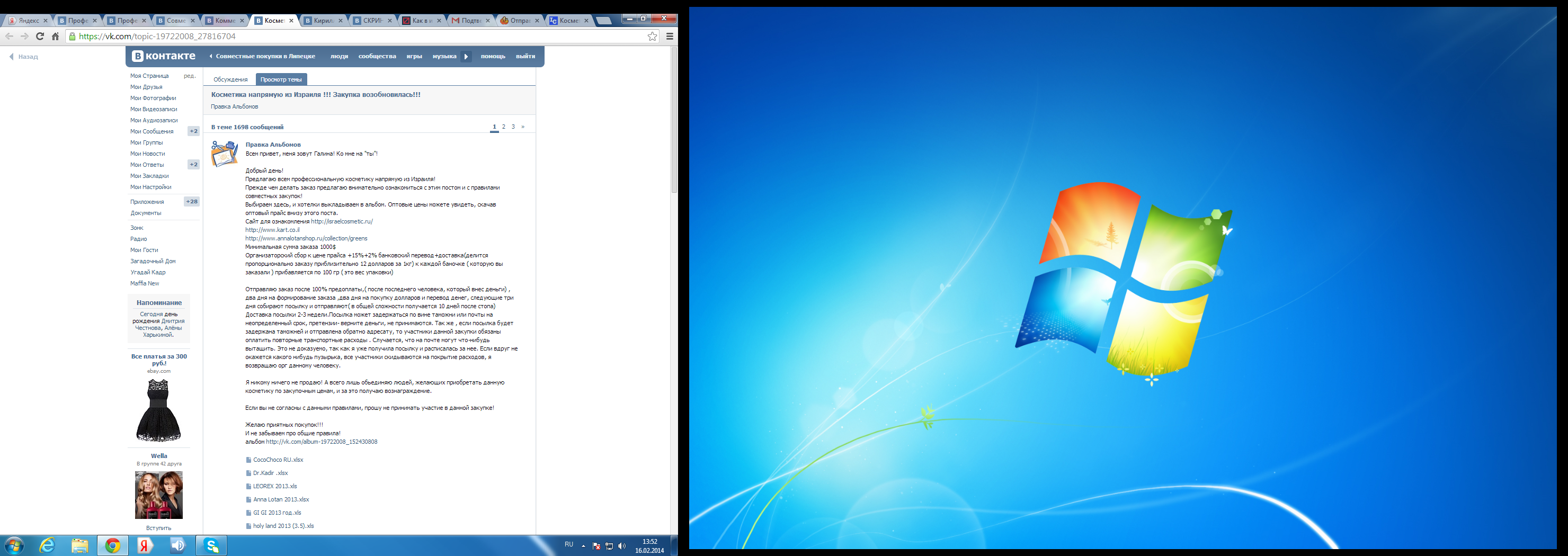The image size is (1568, 556).
Task: Switch to the Кирилл tab
Action: click(323, 21)
